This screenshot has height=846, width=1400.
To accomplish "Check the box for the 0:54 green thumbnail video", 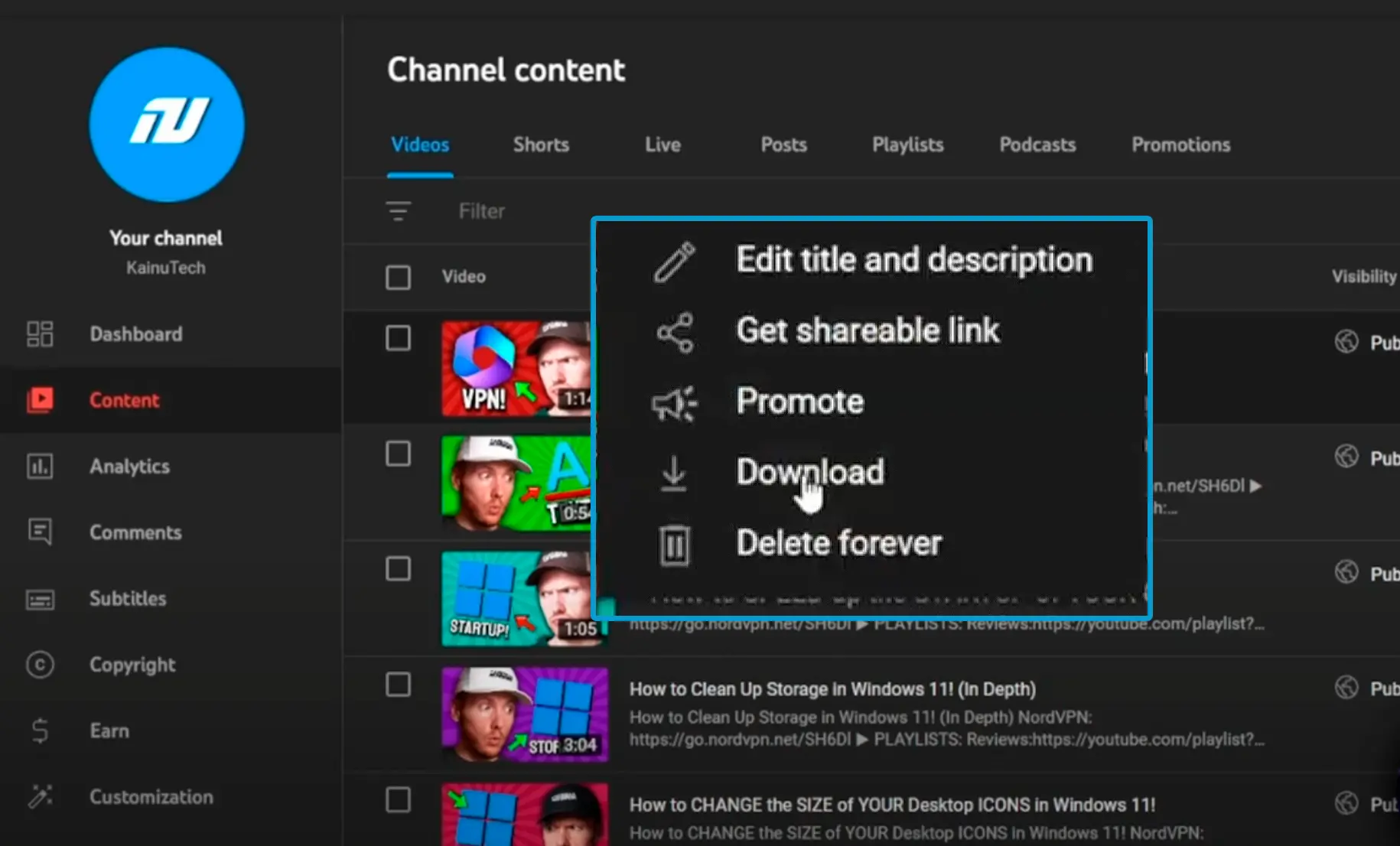I will [x=398, y=454].
